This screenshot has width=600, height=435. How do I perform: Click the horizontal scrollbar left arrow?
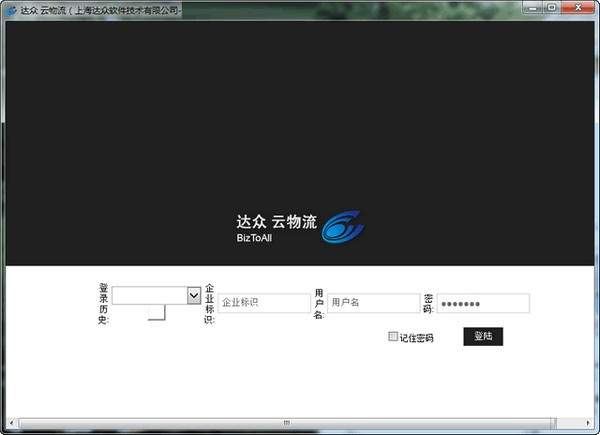click(x=10, y=423)
